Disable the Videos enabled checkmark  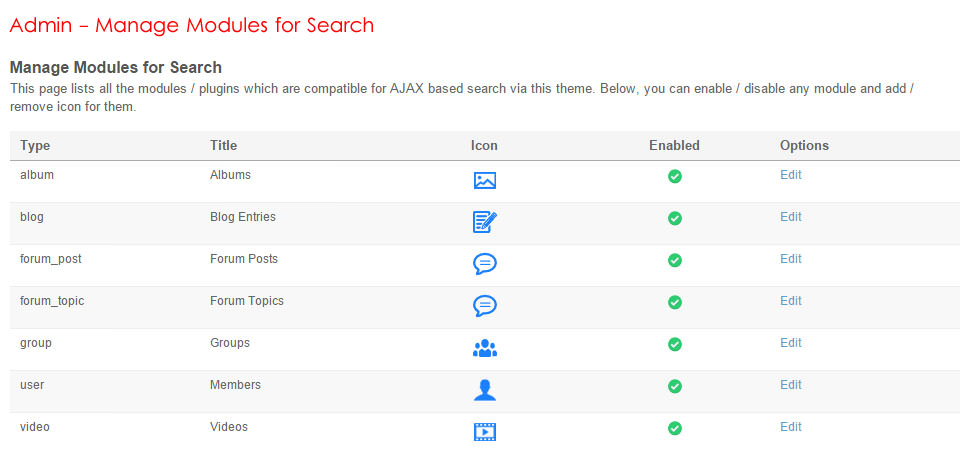pyautogui.click(x=675, y=428)
